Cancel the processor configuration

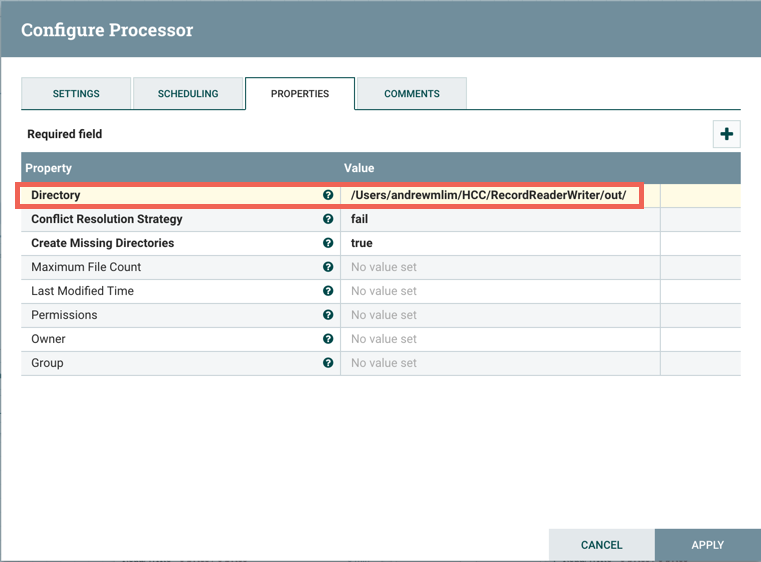pos(601,545)
